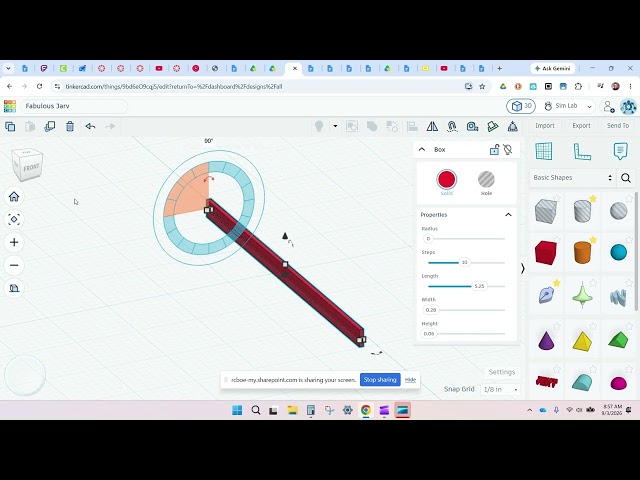The image size is (640, 480).
Task: Pick the purple Cone shape
Action: (x=546, y=340)
